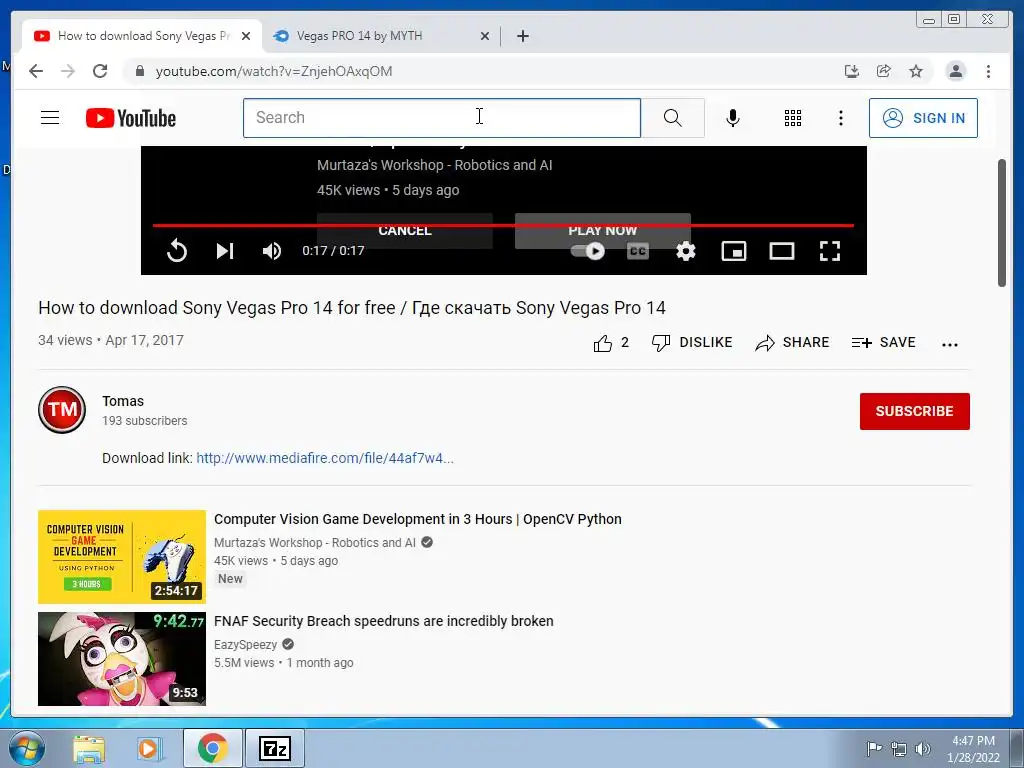
Task: Open the YouTube apps grid
Action: (793, 118)
